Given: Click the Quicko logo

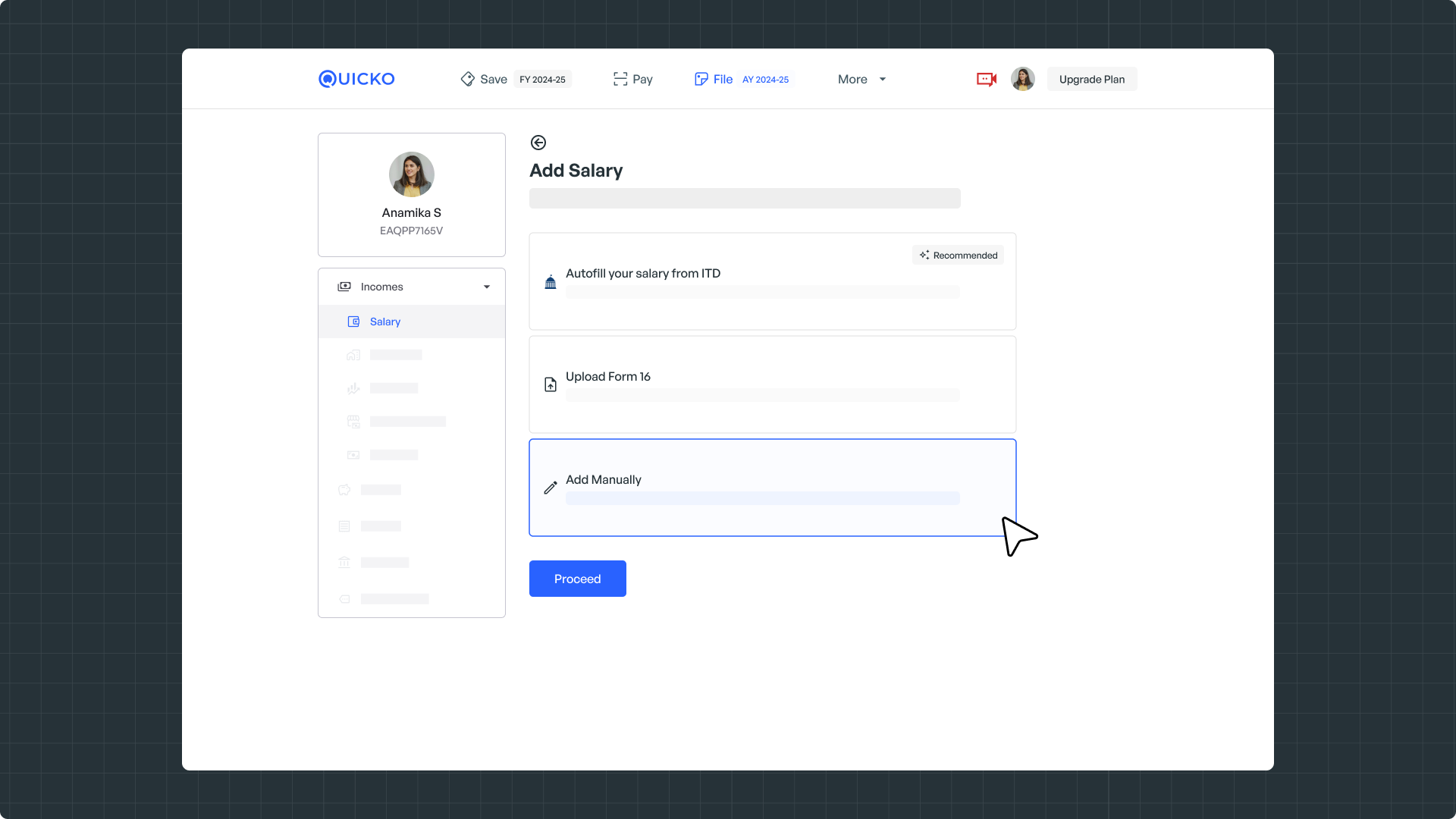Looking at the screenshot, I should point(356,79).
